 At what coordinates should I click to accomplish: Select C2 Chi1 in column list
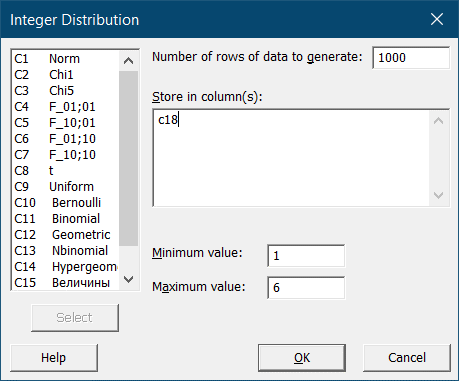tap(66, 75)
